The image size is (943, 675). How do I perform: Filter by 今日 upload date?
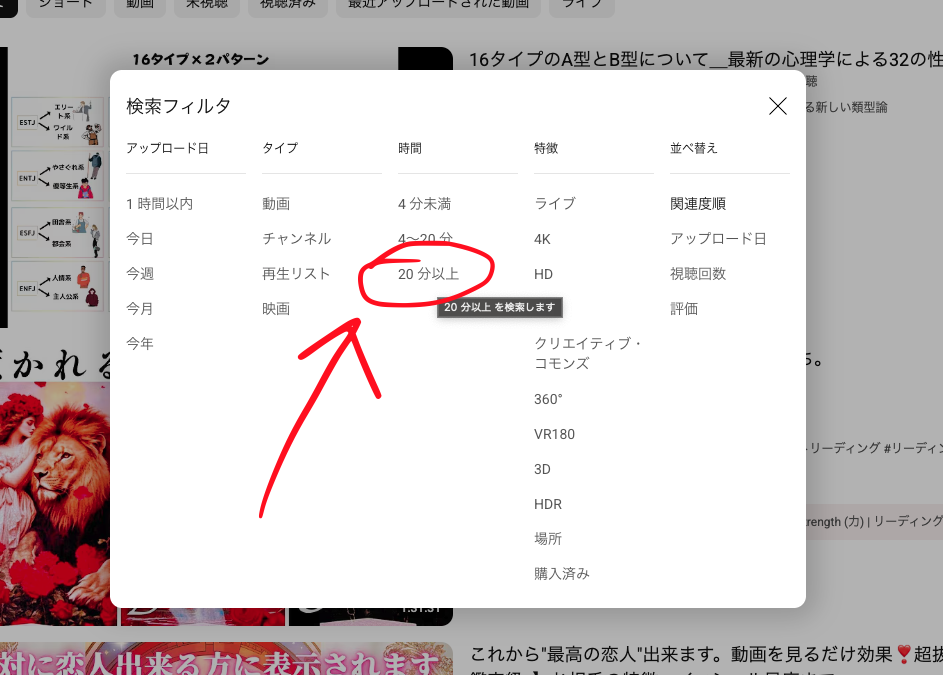click(140, 239)
